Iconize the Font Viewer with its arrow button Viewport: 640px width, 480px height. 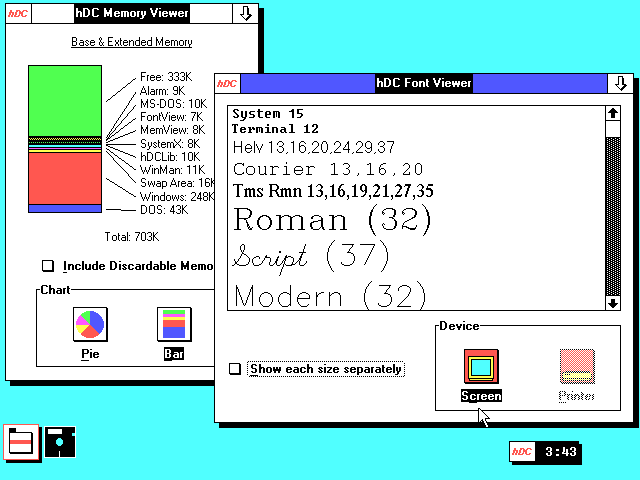(x=620, y=83)
